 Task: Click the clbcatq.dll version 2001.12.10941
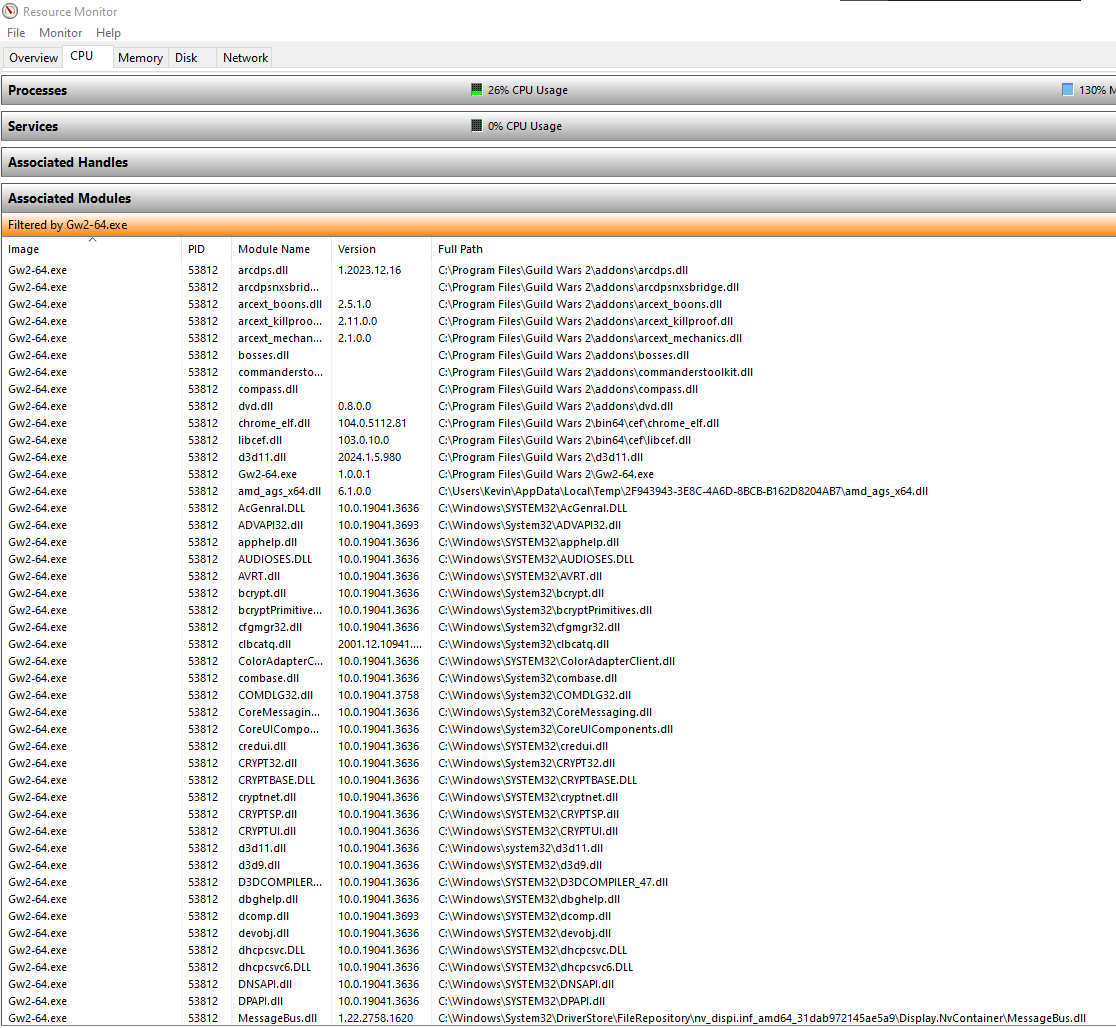(379, 645)
